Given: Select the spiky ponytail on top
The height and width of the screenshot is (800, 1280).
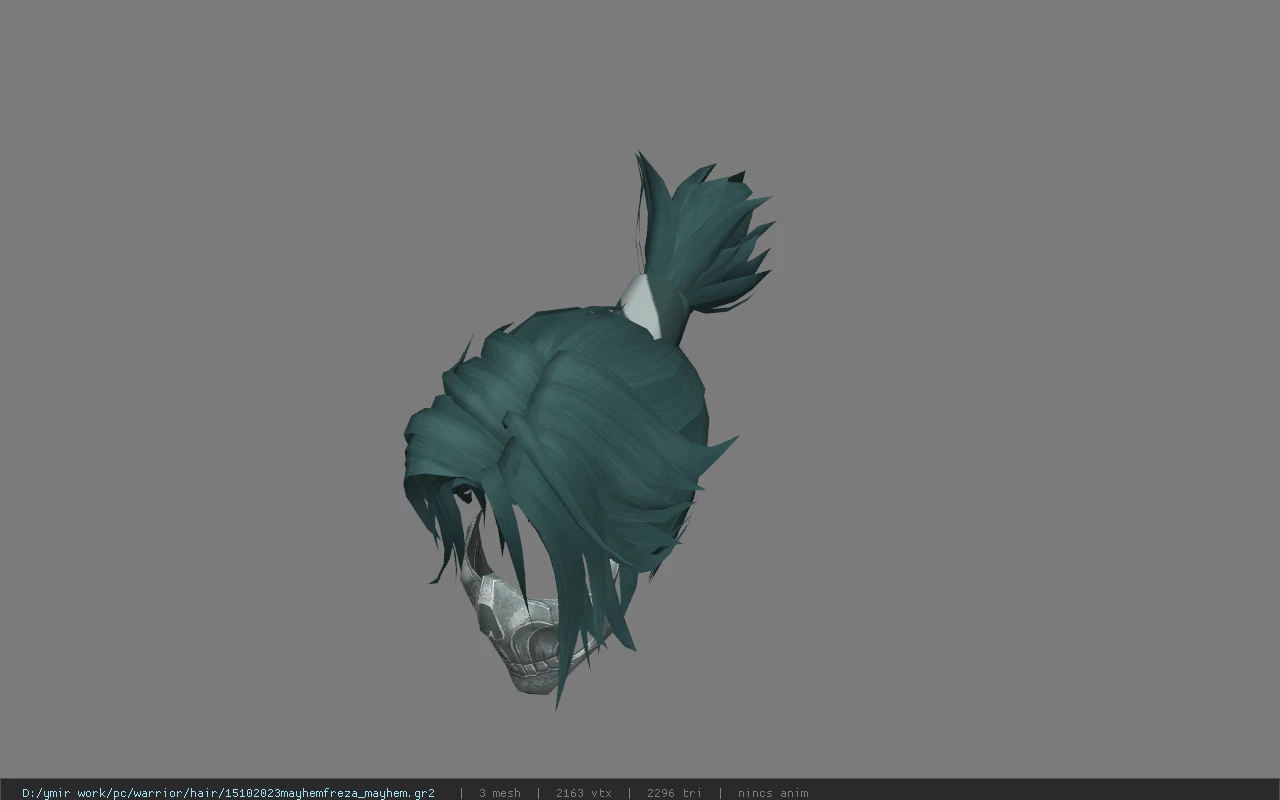Looking at the screenshot, I should 705,235.
